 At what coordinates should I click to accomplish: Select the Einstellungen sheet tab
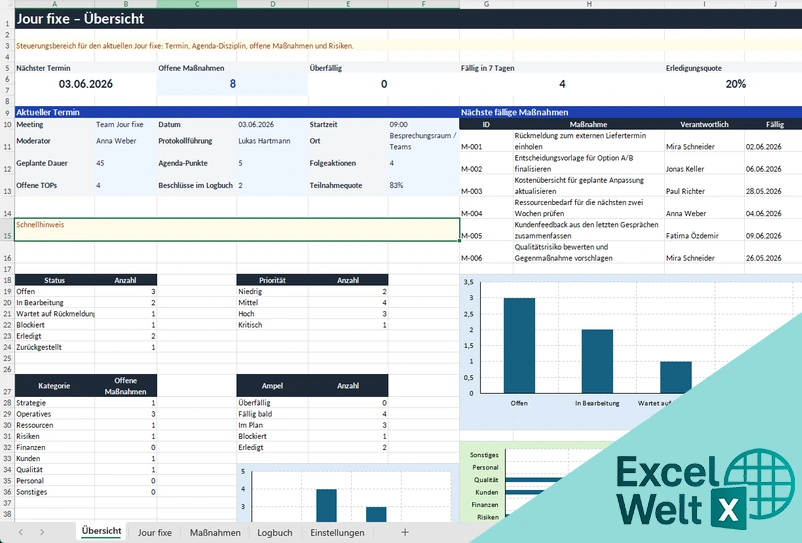(337, 532)
